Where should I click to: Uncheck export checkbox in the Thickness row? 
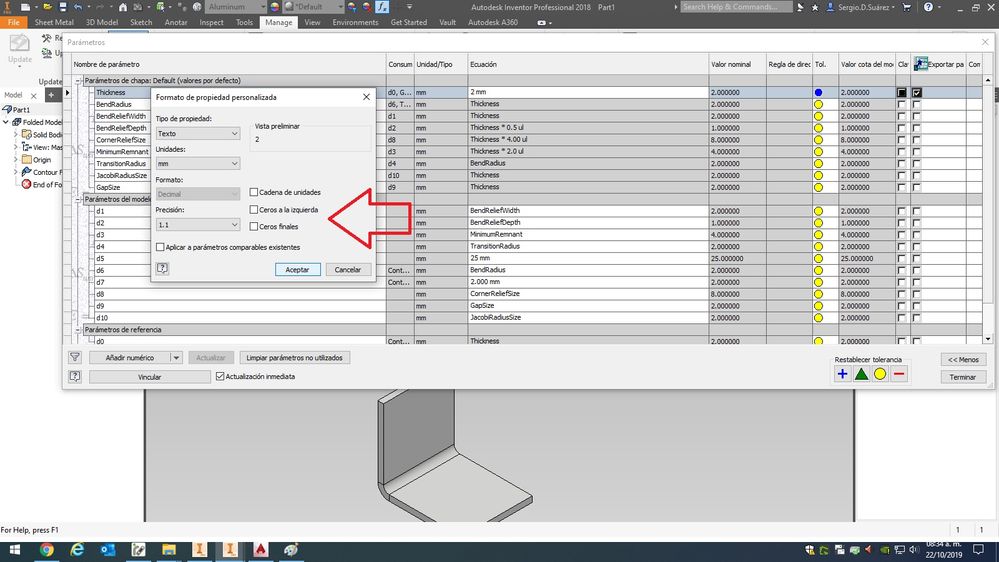point(917,92)
